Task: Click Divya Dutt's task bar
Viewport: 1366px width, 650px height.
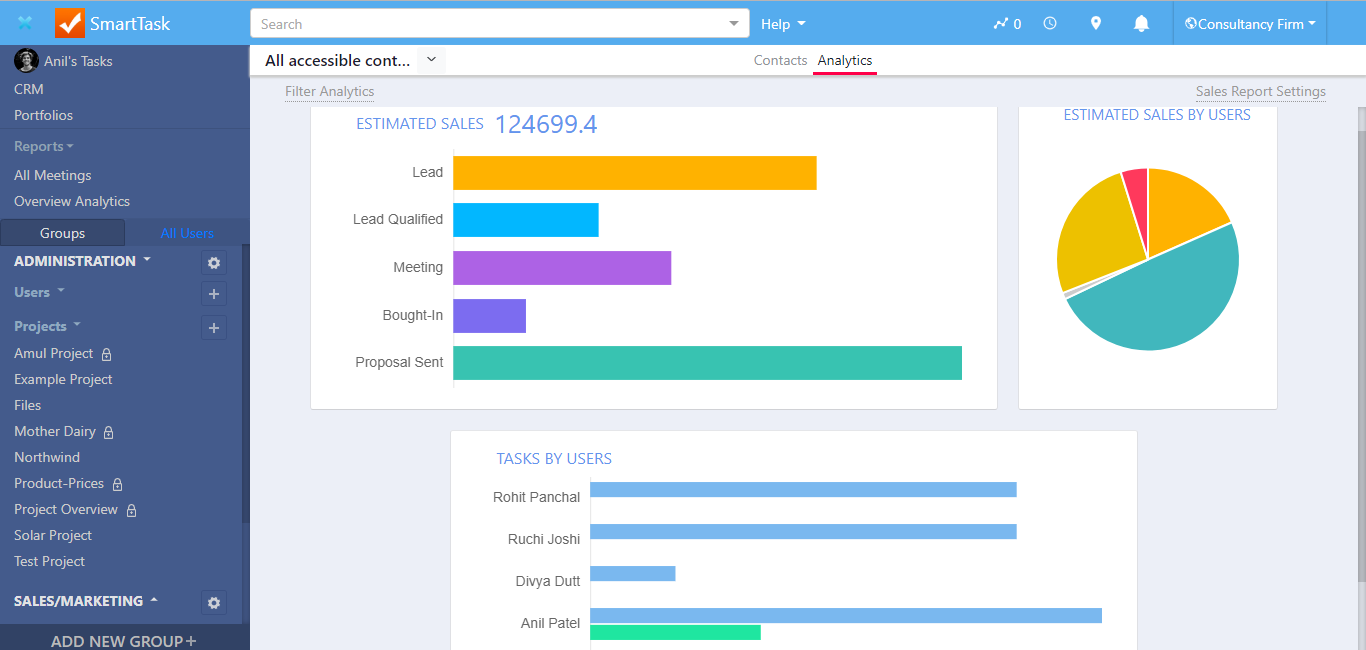Action: 633,574
